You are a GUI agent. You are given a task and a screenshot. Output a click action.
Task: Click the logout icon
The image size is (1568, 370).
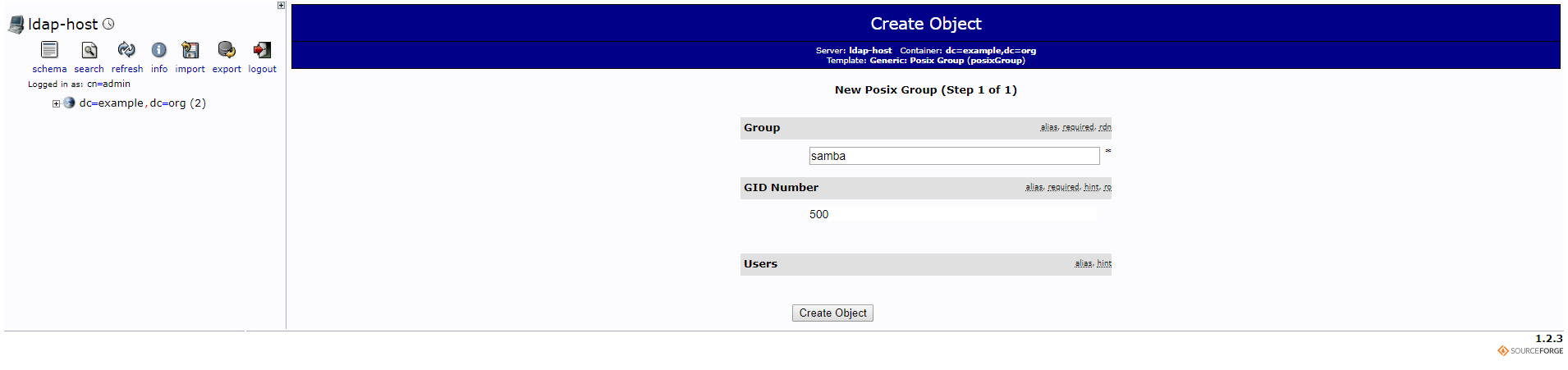(262, 50)
